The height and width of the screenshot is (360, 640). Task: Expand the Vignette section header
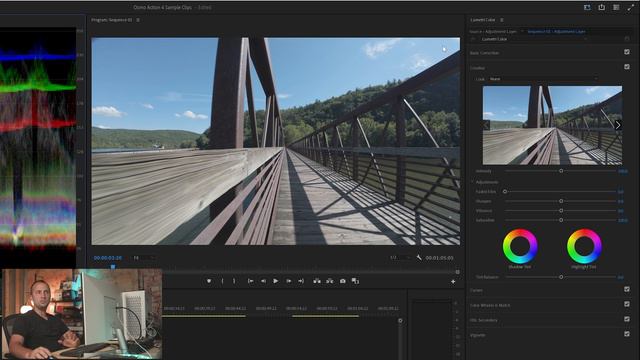[x=478, y=335]
